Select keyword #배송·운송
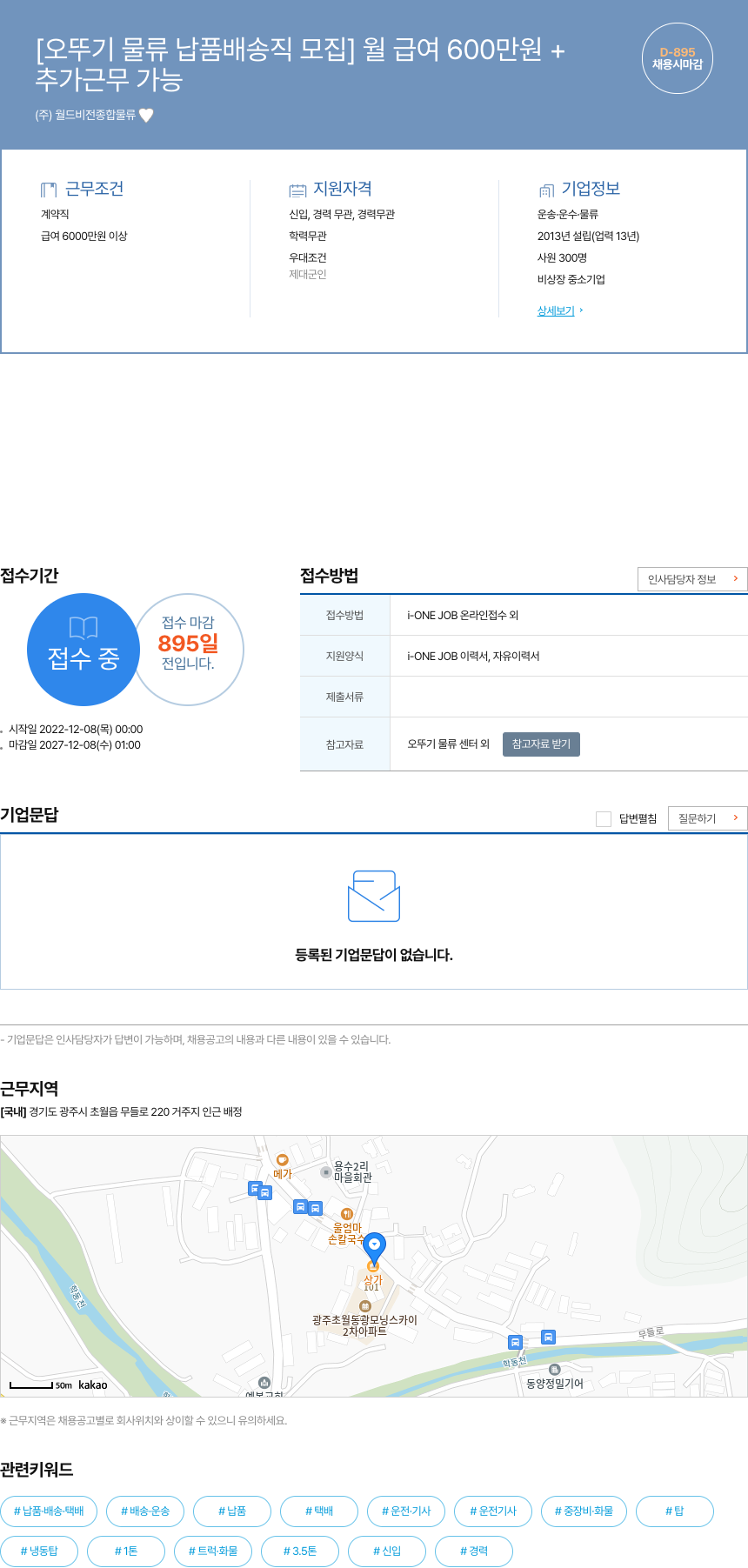 point(145,1511)
